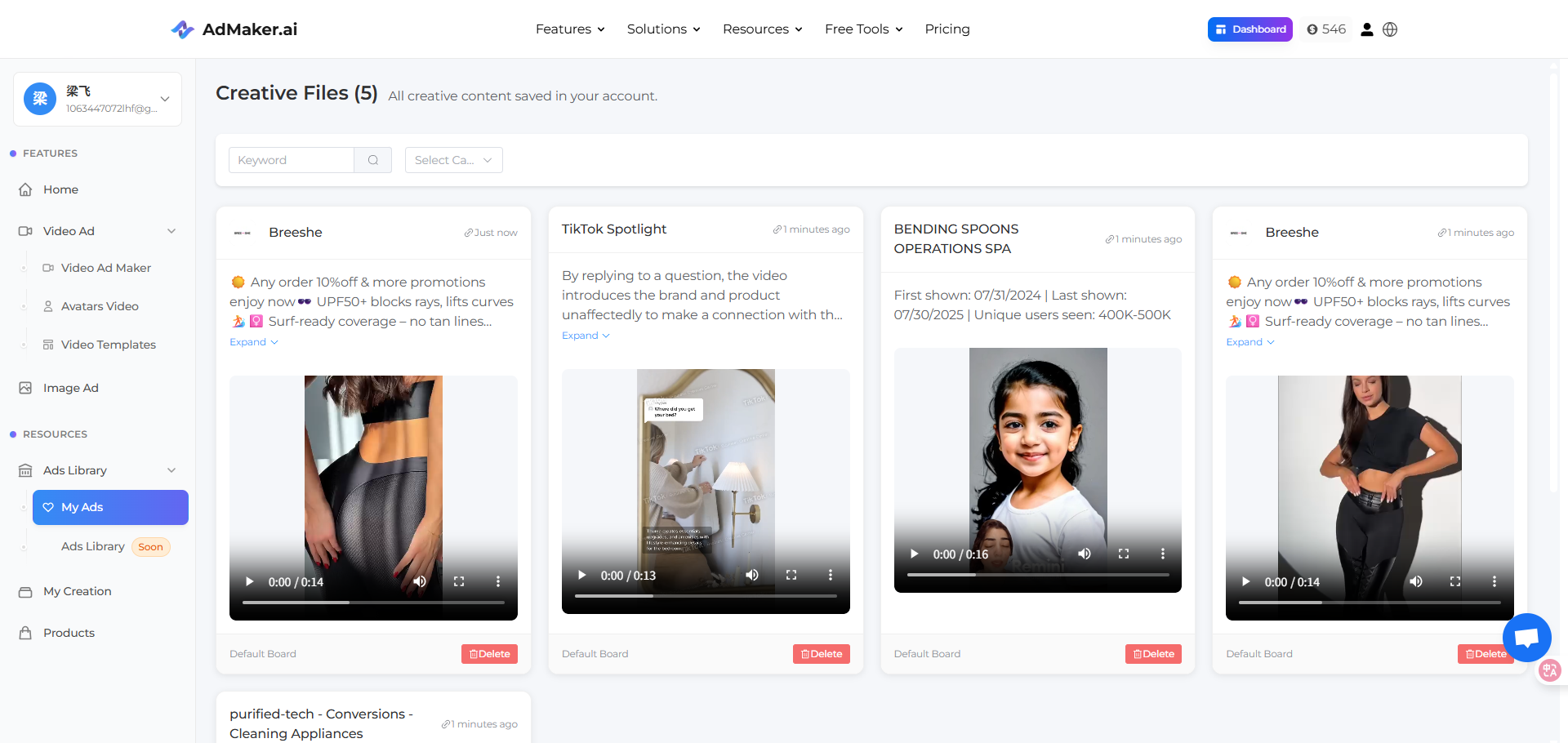Open Video Ad Maker
This screenshot has height=743, width=1568.
[106, 268]
